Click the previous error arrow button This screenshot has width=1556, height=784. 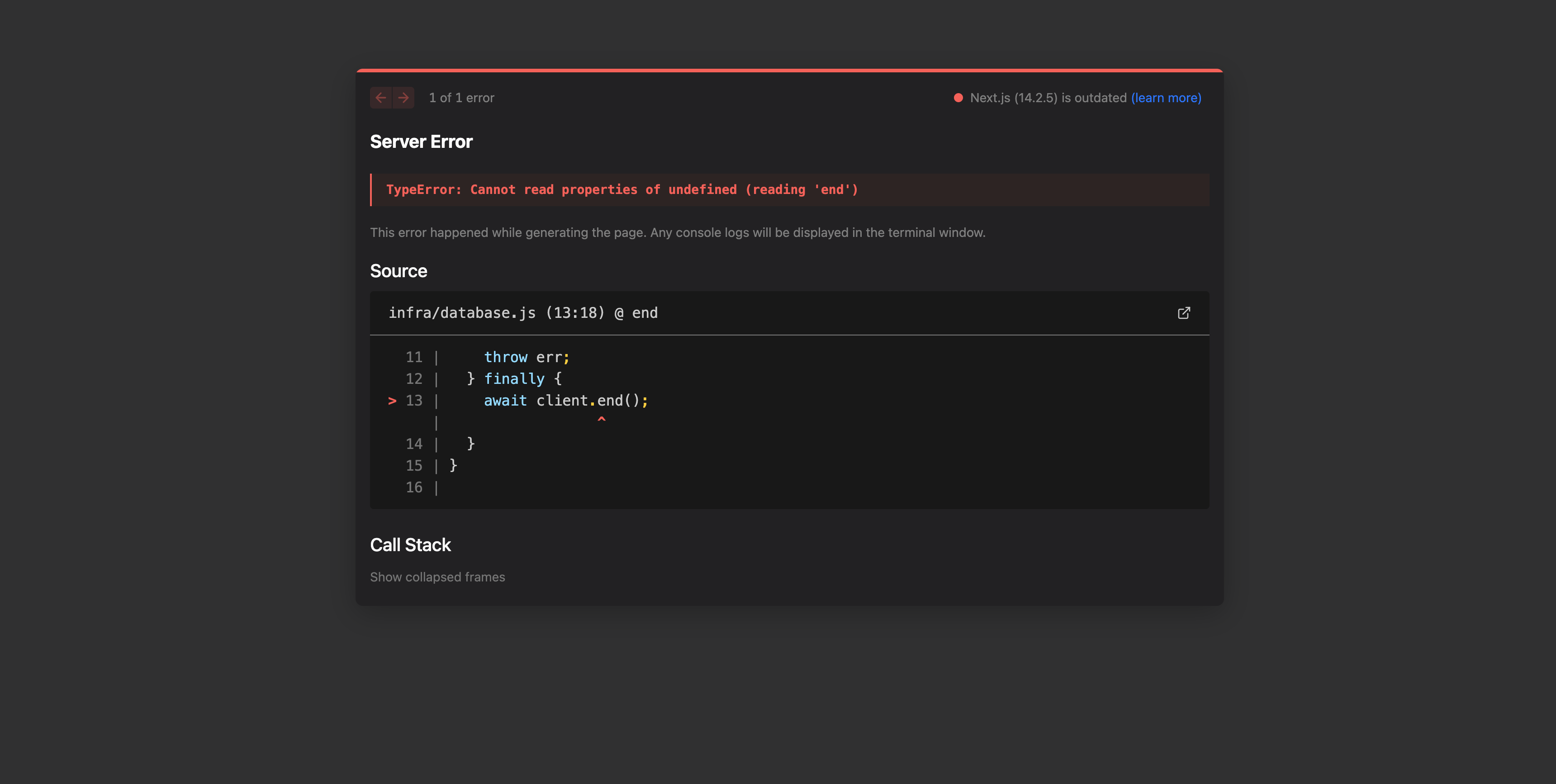pos(380,98)
